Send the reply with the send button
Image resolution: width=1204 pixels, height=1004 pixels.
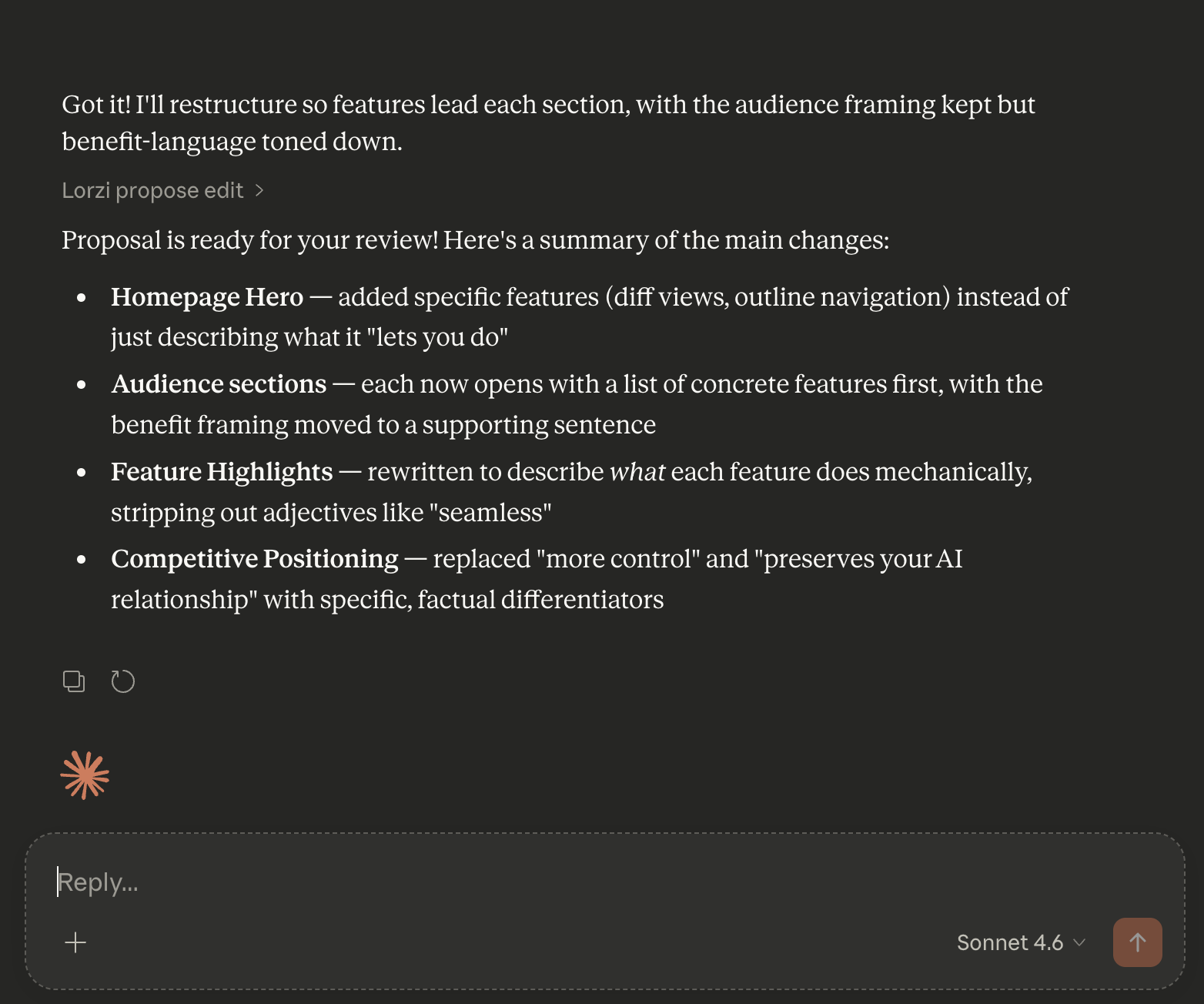(x=1137, y=942)
